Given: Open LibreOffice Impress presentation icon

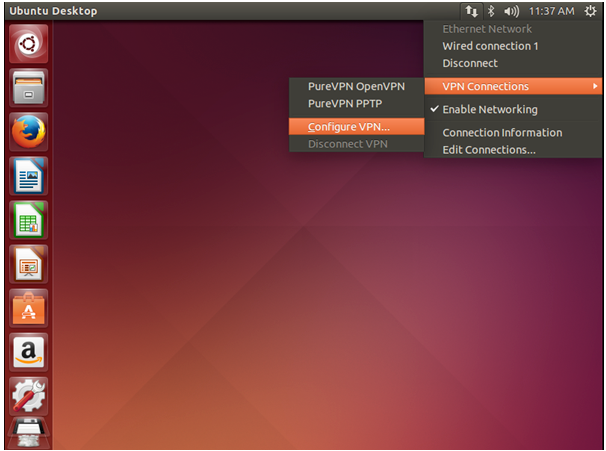Looking at the screenshot, I should [29, 264].
